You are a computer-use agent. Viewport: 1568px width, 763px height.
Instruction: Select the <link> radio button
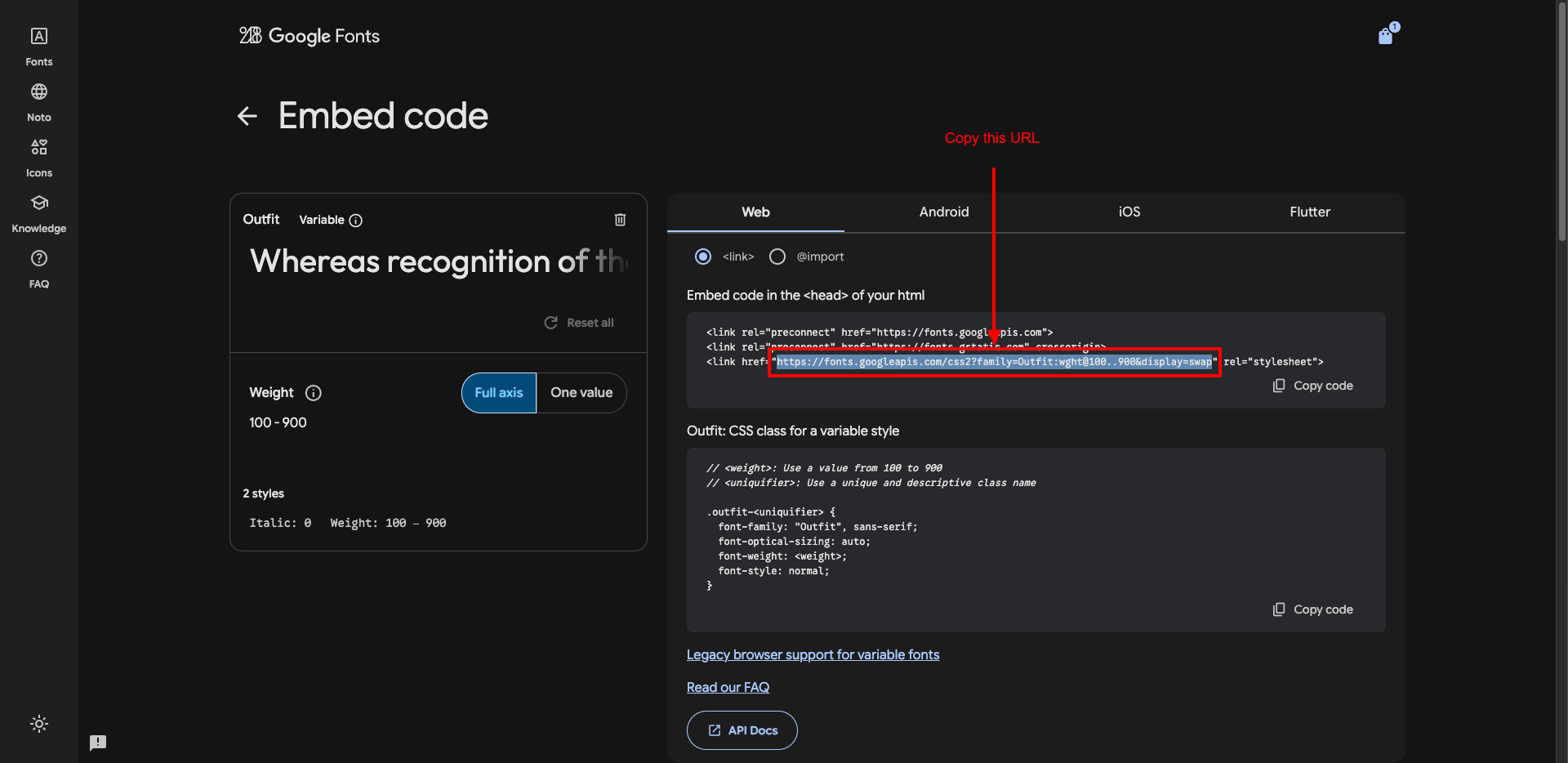[x=702, y=257]
